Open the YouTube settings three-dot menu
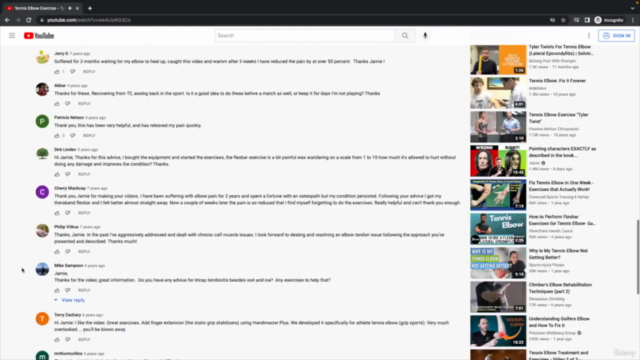 589,36
